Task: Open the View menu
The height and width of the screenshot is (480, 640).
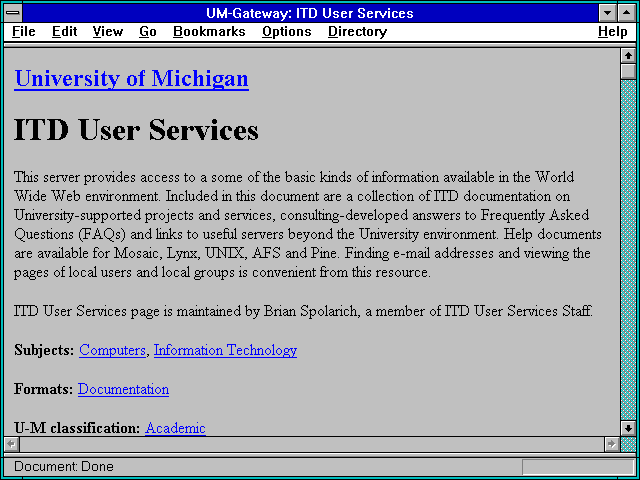Action: 108,32
